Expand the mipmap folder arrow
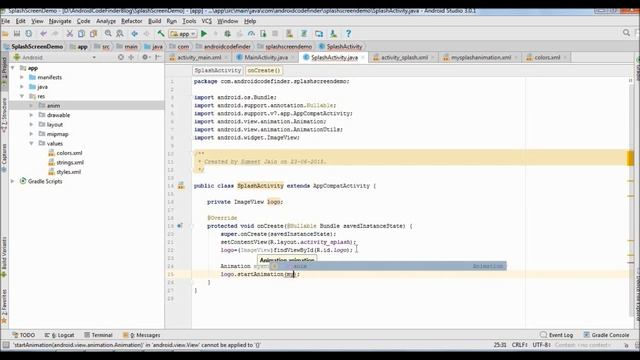The image size is (640, 360). point(31,134)
